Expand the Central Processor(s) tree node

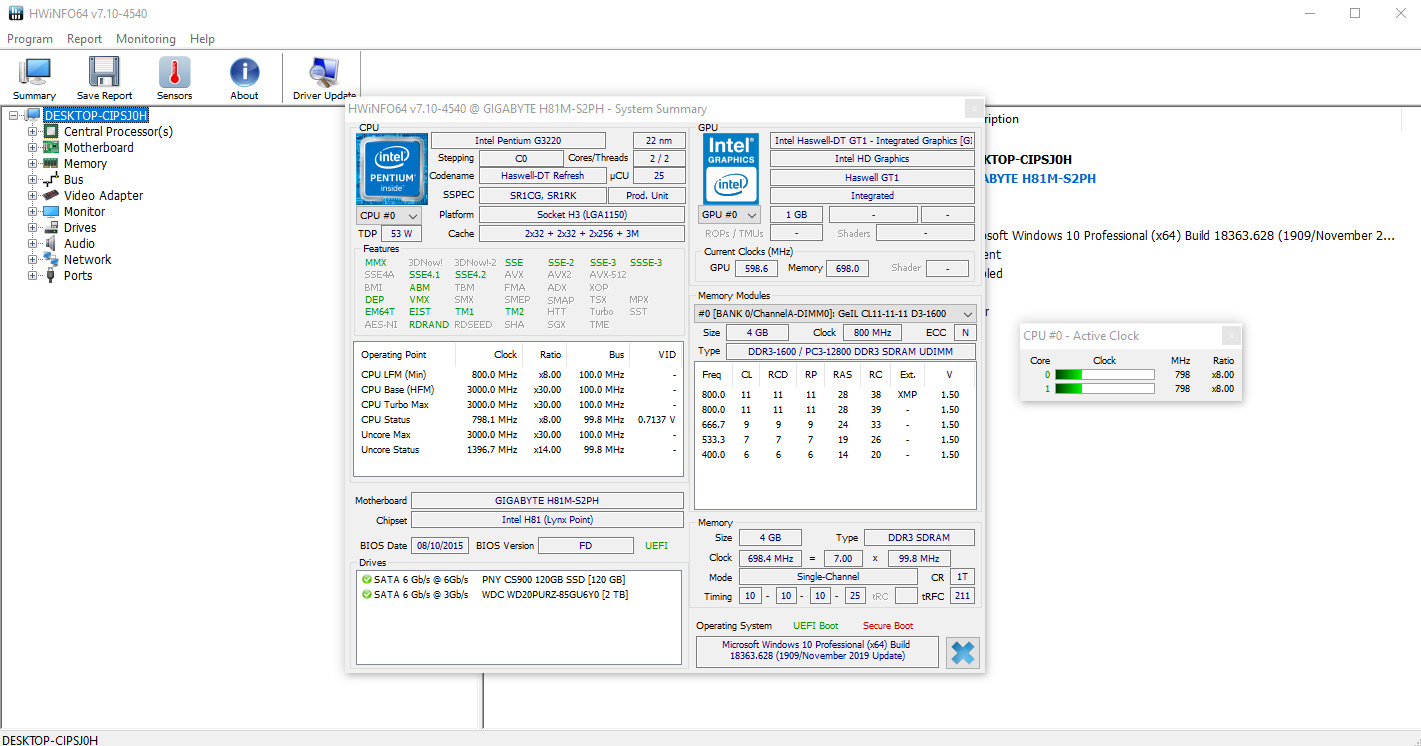coord(32,131)
